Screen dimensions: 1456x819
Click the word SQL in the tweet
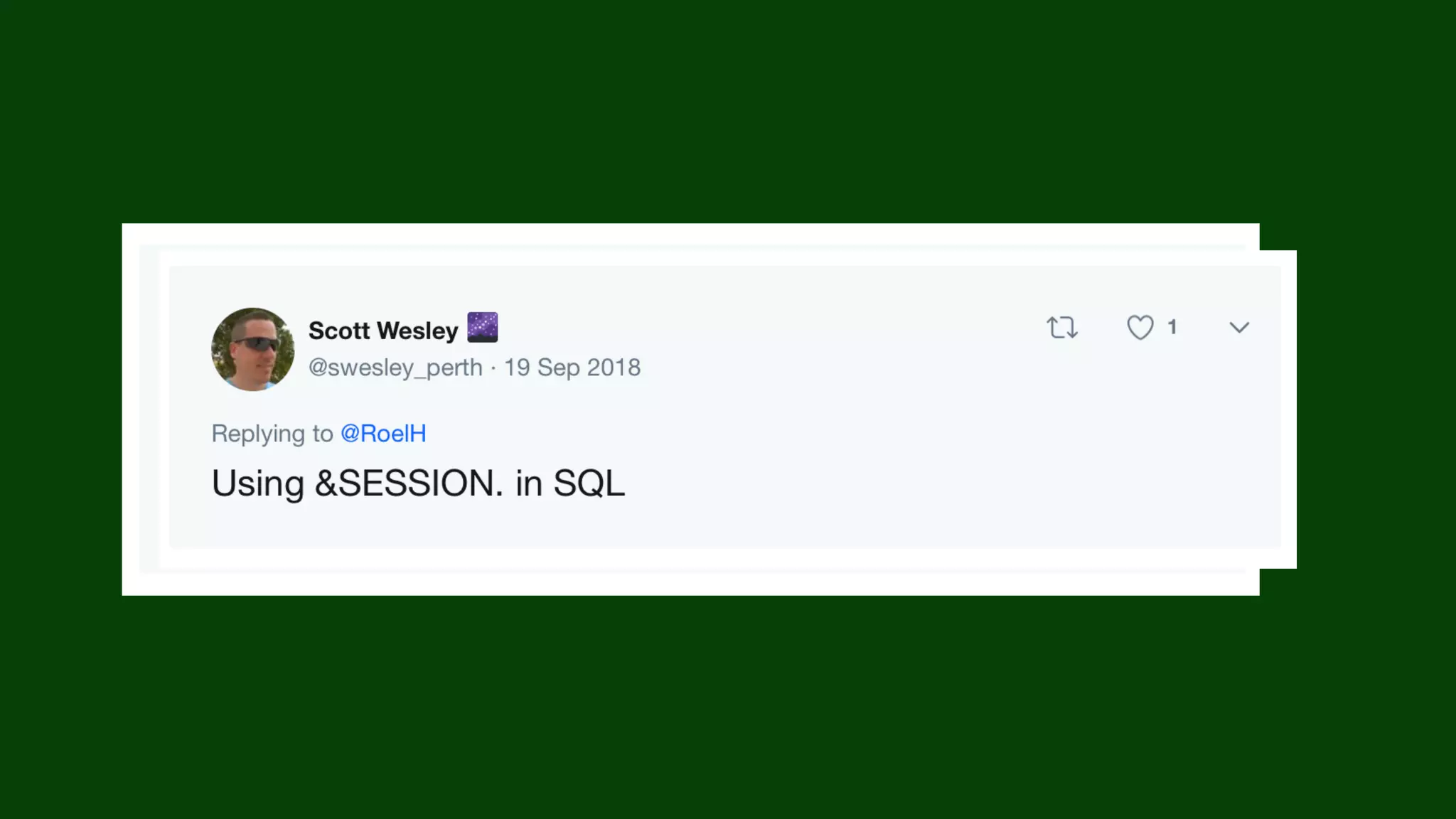click(589, 483)
